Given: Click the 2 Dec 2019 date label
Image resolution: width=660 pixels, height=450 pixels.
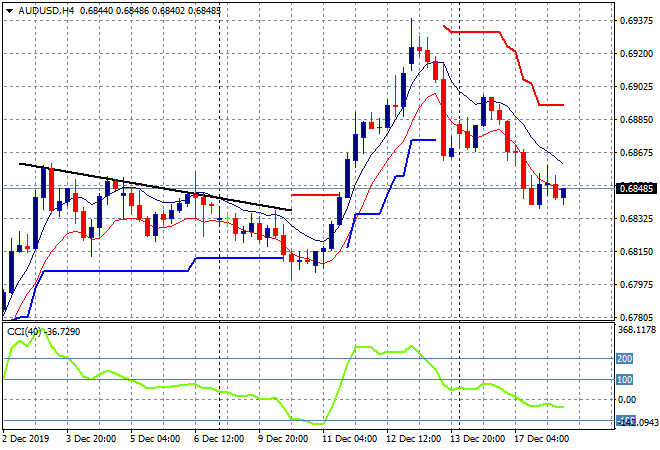Looking at the screenshot, I should pyautogui.click(x=26, y=439).
